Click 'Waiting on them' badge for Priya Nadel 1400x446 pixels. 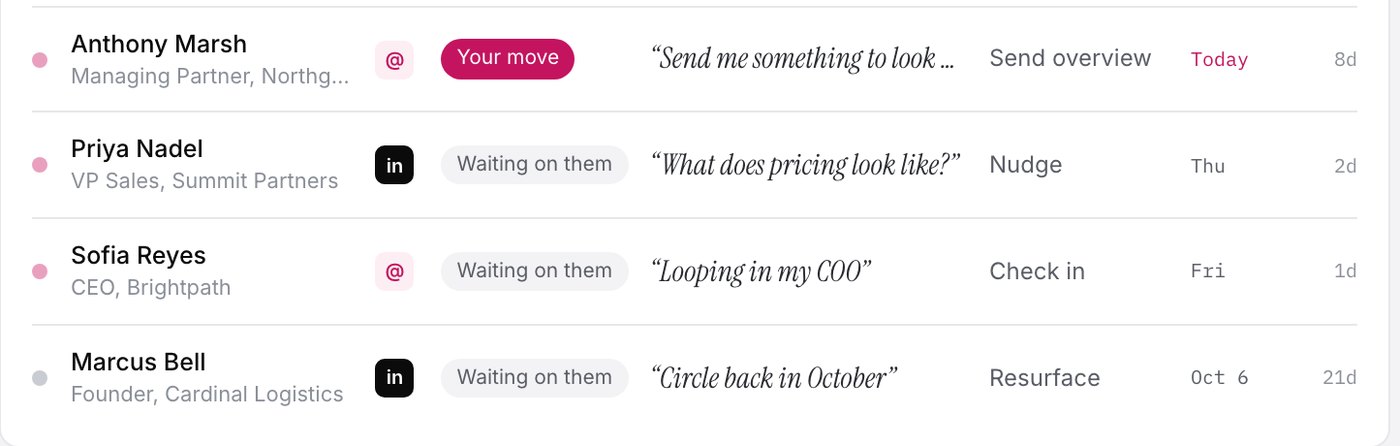[x=535, y=165]
